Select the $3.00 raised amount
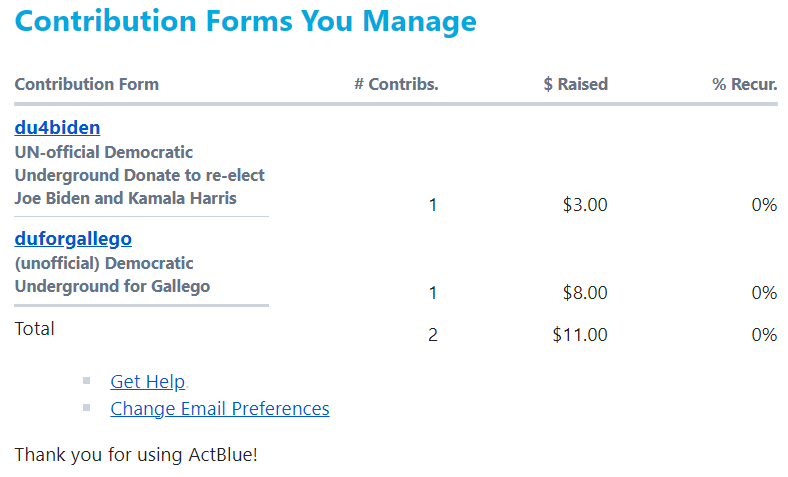Image resolution: width=788 pixels, height=477 pixels. tap(584, 205)
